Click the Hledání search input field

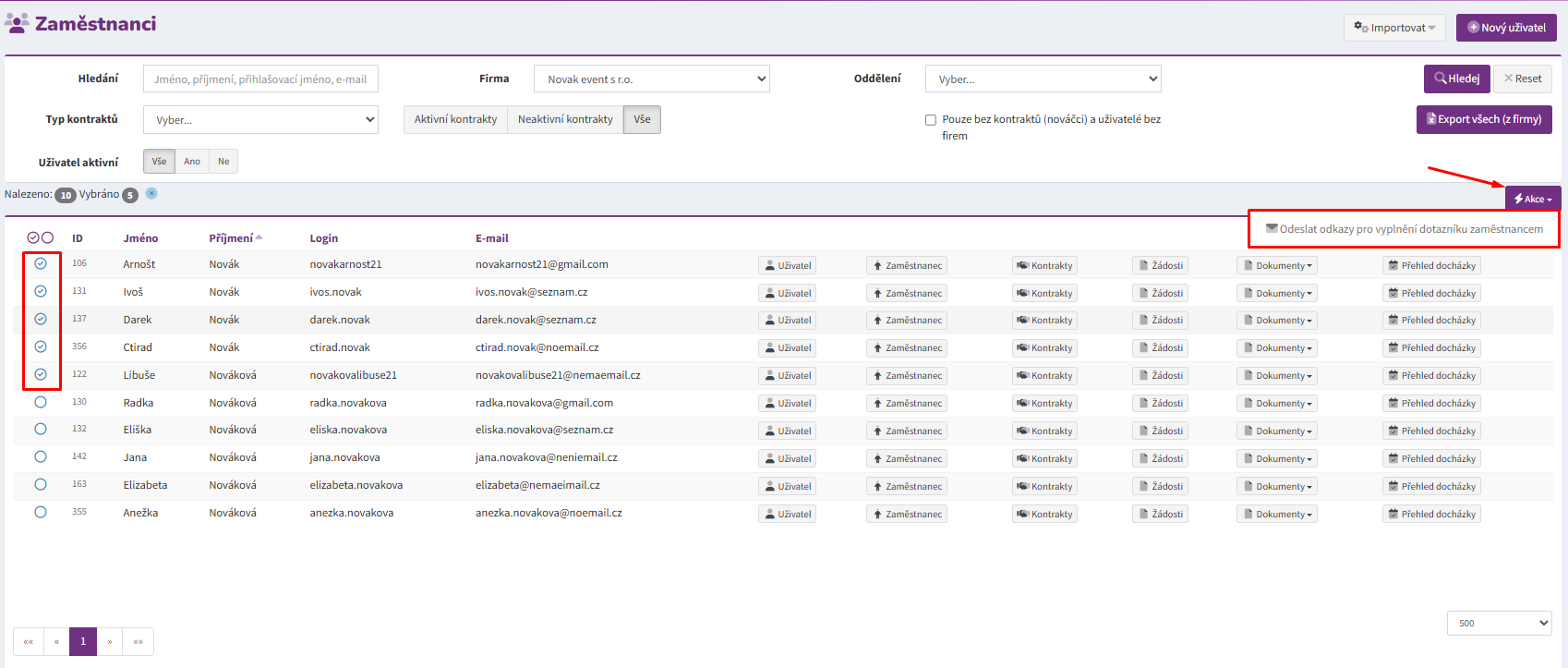pyautogui.click(x=260, y=79)
